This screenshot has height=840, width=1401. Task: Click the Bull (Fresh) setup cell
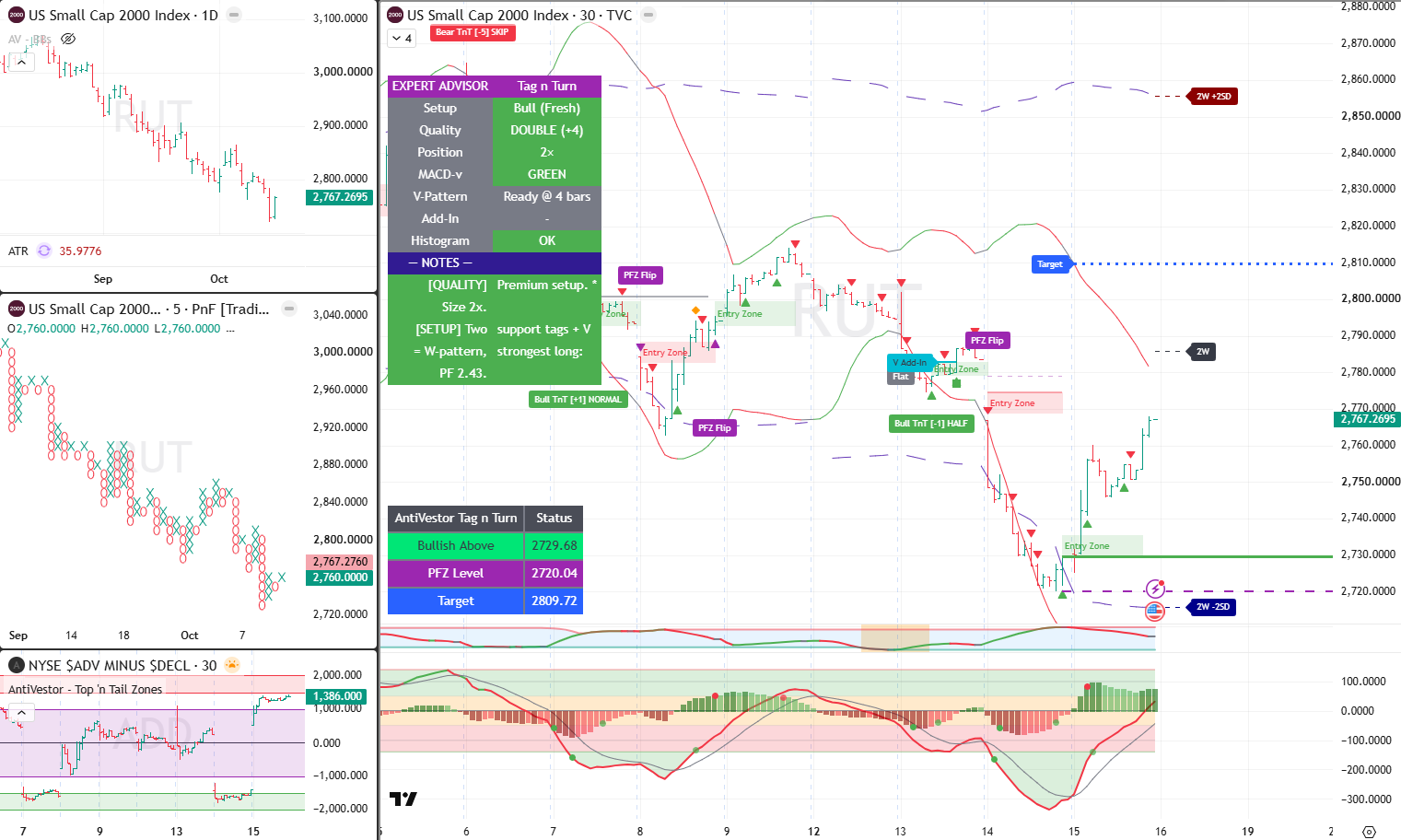coord(547,108)
